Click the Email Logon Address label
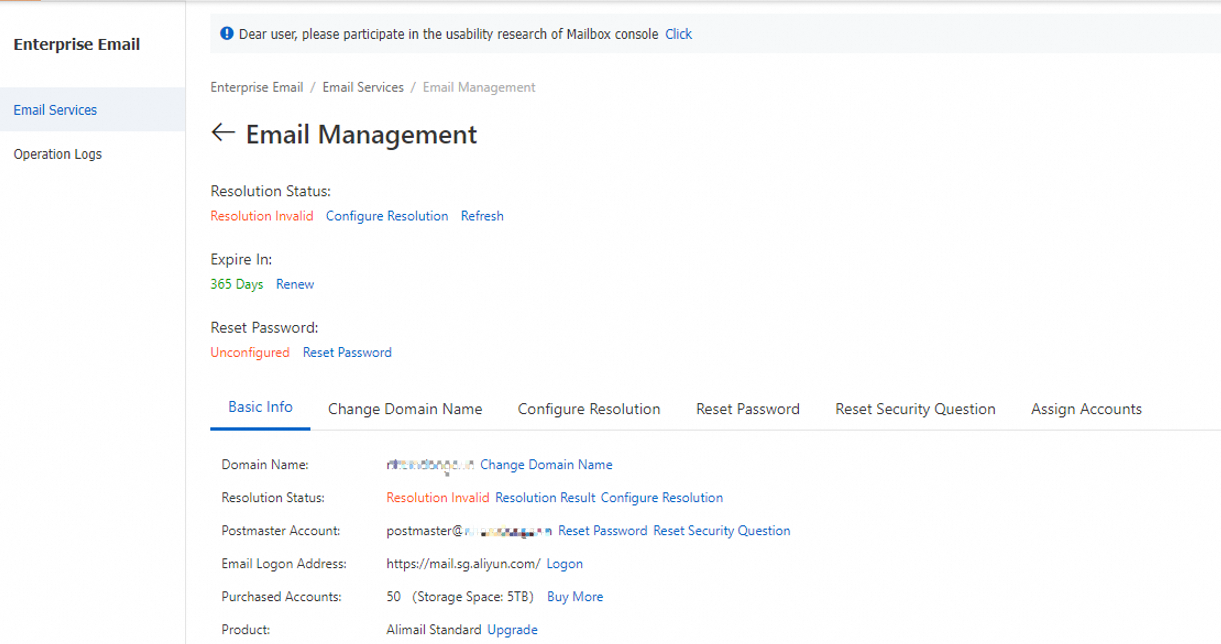The width and height of the screenshot is (1221, 644). 284,563
